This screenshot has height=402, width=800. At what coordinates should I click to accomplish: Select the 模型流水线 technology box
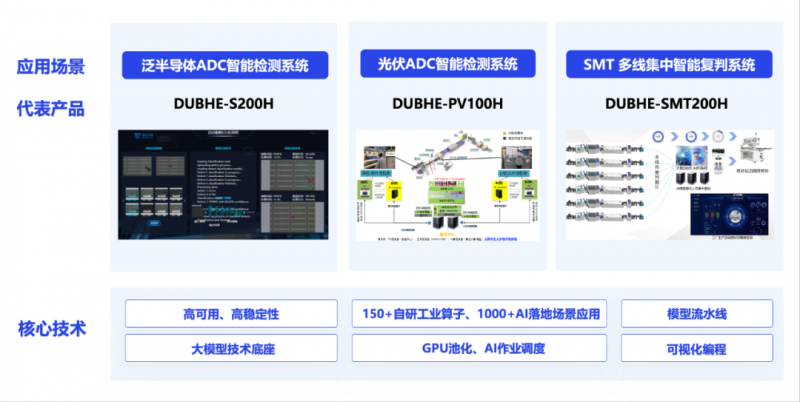(x=697, y=314)
